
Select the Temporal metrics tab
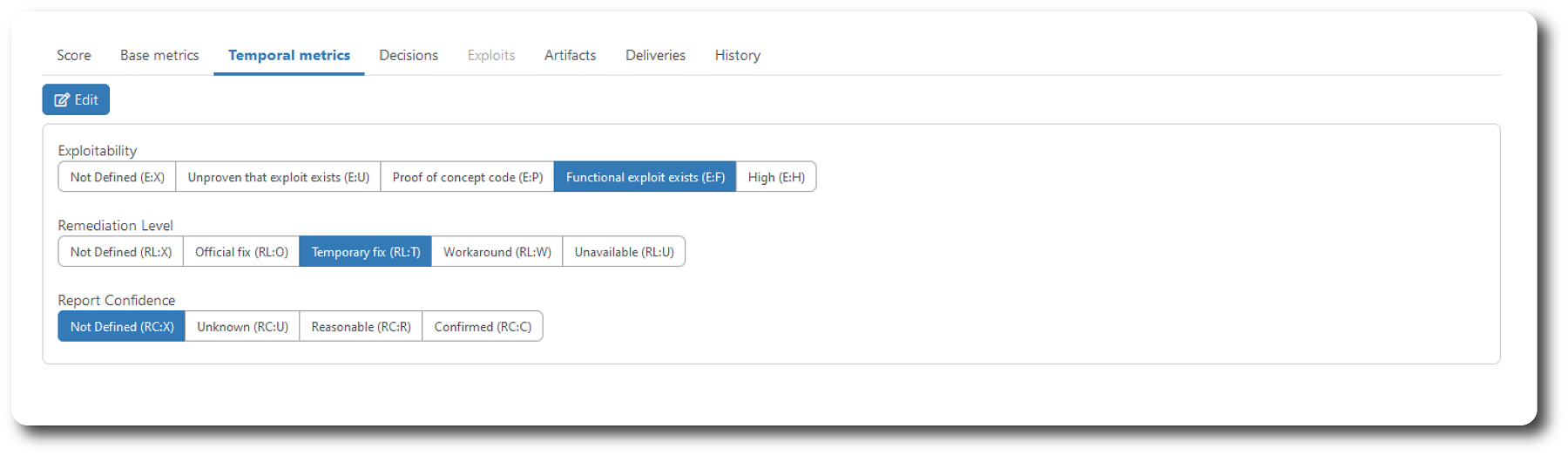pyautogui.click(x=289, y=55)
